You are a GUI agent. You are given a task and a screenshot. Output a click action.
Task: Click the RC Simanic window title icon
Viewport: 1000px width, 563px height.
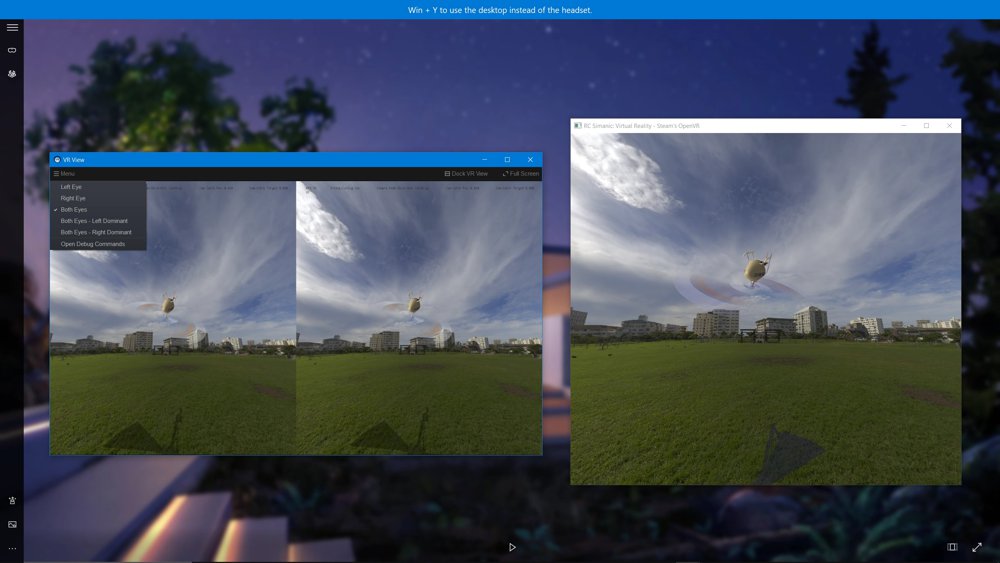(x=578, y=126)
